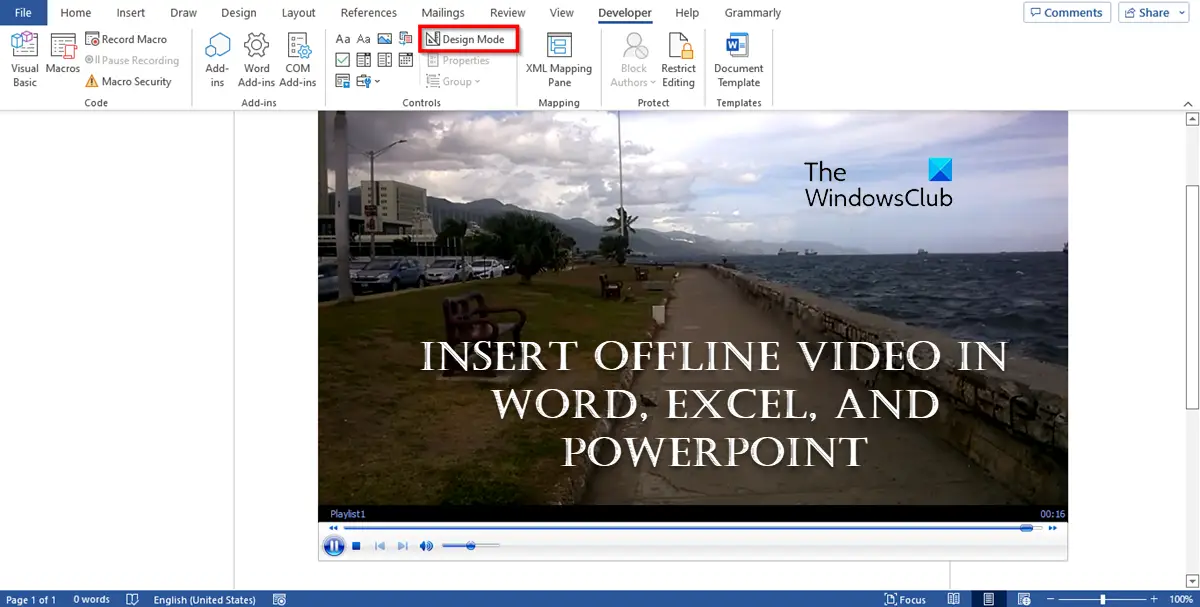Switch to Focus mode
This screenshot has height=607, width=1200.
(905, 599)
